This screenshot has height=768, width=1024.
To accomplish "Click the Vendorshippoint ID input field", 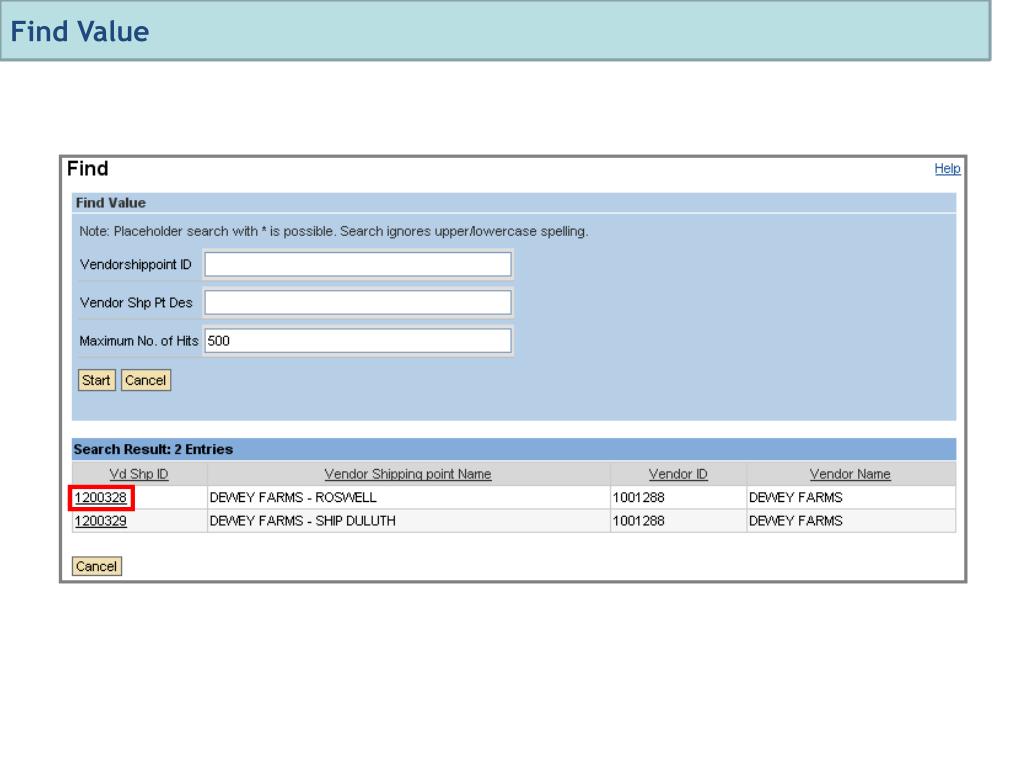I will pyautogui.click(x=357, y=265).
